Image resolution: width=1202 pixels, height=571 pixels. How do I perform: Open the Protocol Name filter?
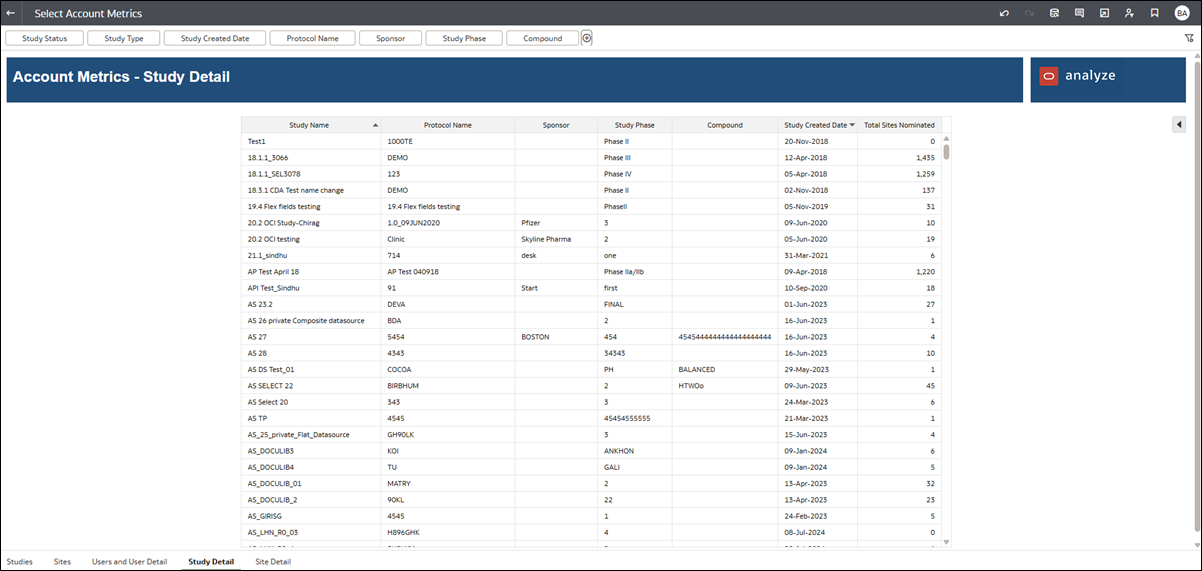(313, 38)
